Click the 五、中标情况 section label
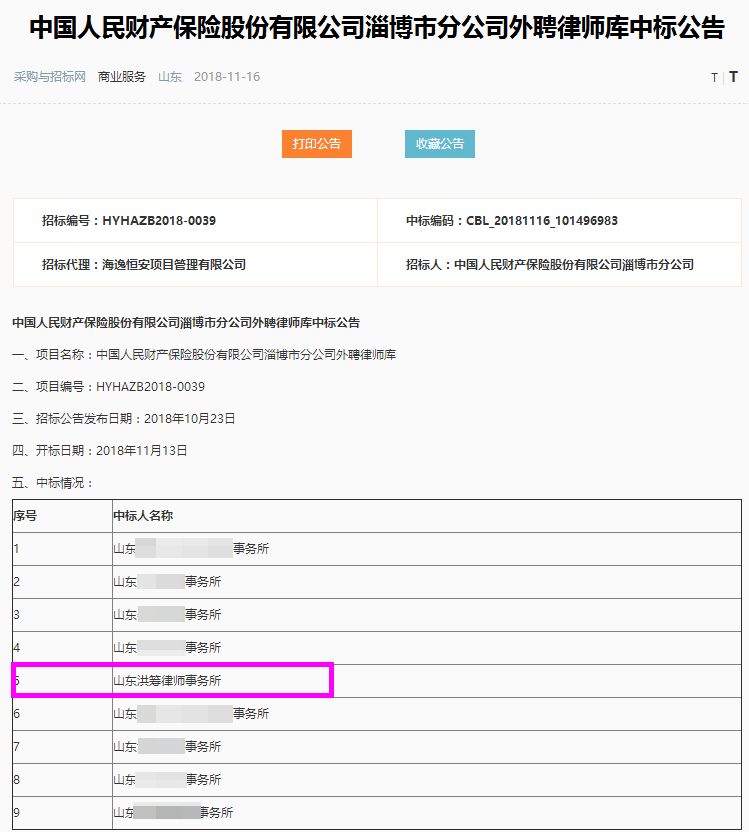The width and height of the screenshot is (749, 832). (x=53, y=483)
